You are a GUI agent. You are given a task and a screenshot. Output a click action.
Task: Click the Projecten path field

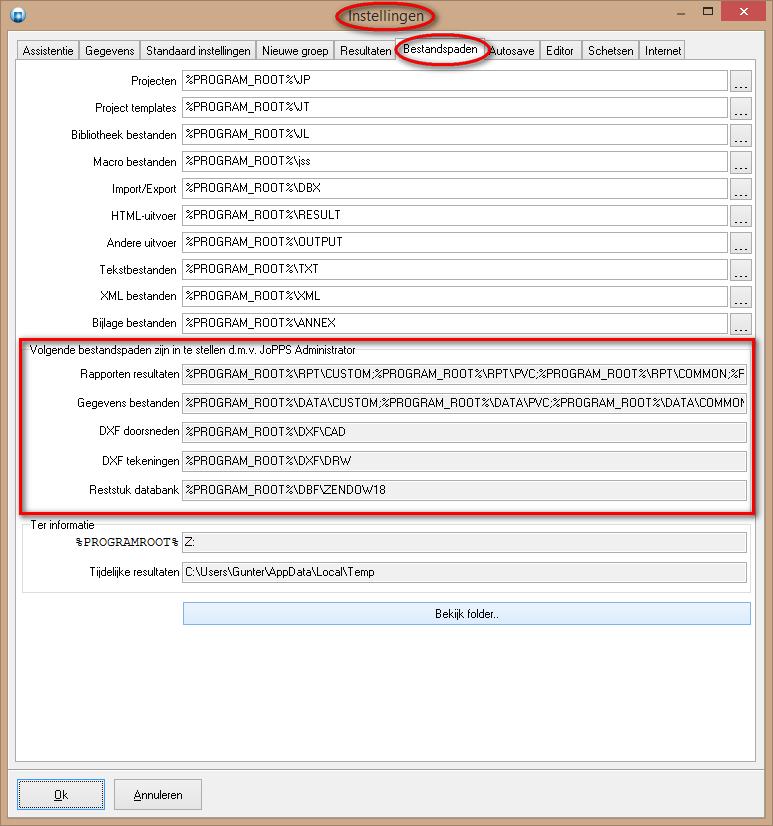tap(455, 80)
